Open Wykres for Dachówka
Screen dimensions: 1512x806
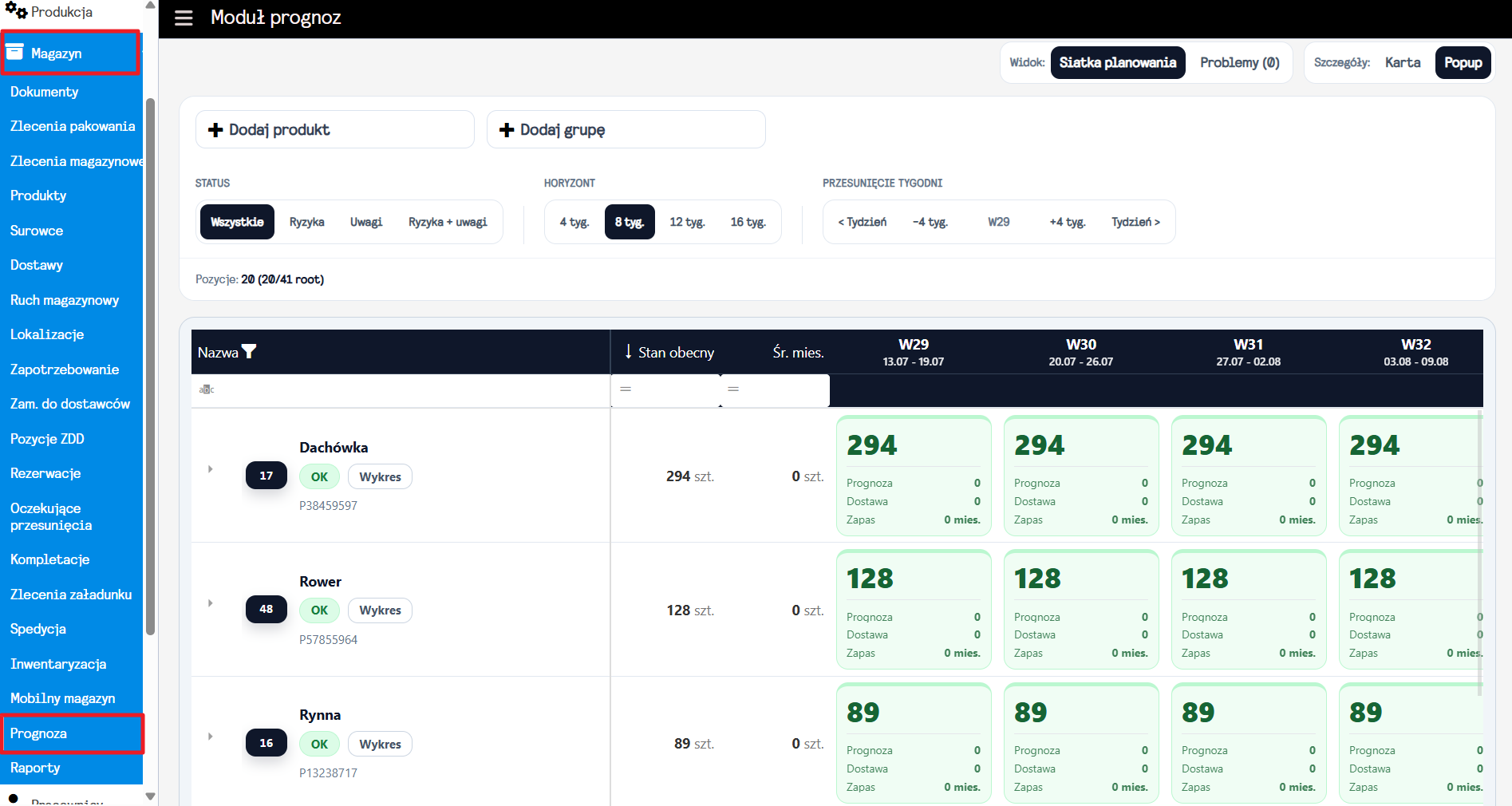[380, 476]
